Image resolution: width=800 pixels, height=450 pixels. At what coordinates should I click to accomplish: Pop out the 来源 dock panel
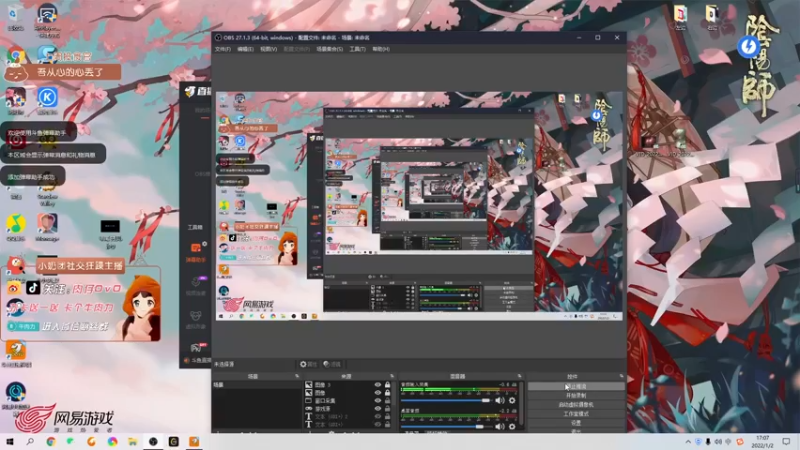tap(392, 376)
